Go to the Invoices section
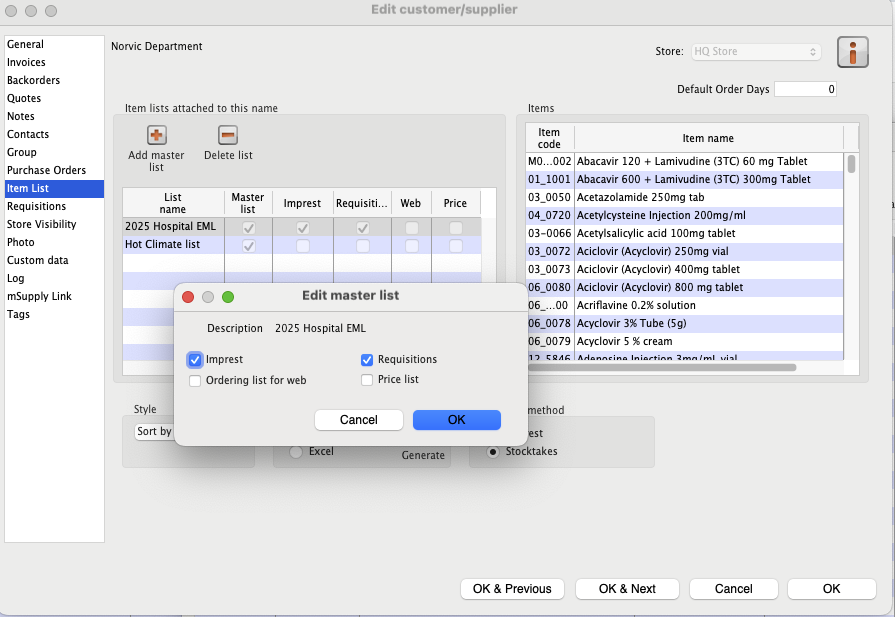 (26, 62)
